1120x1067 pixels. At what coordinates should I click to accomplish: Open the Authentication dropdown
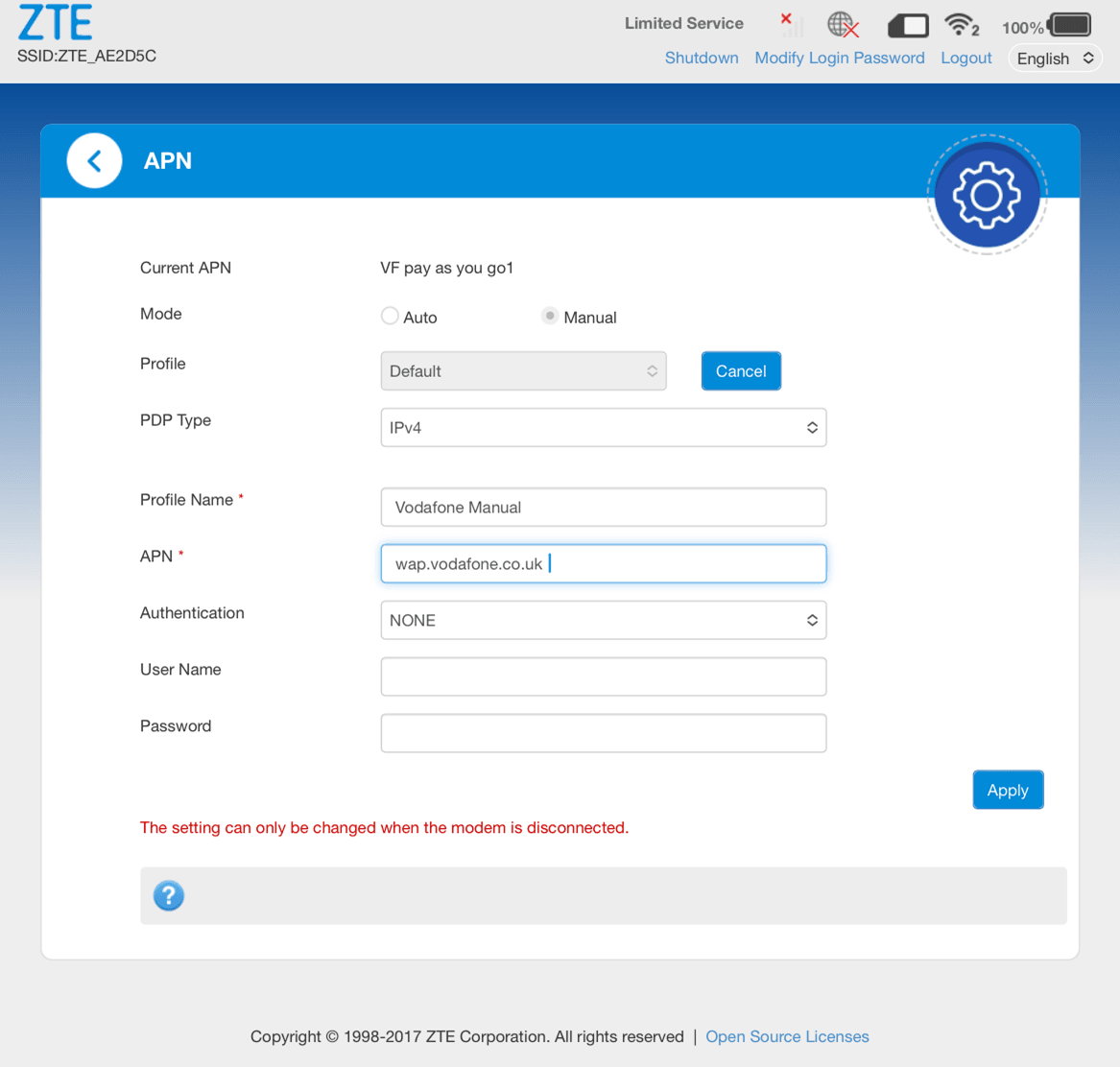tap(604, 620)
